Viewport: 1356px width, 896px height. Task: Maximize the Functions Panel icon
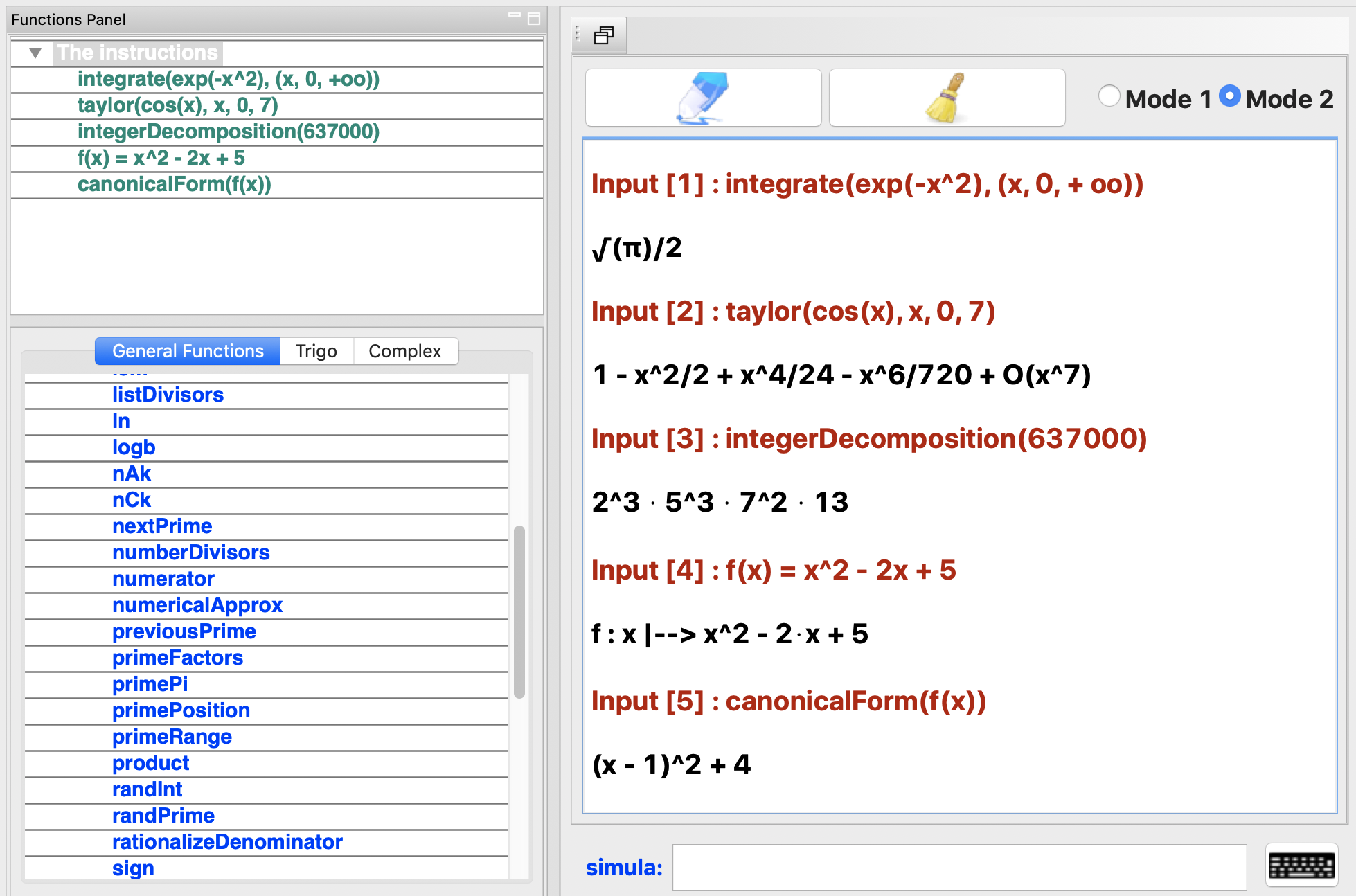pyautogui.click(x=534, y=19)
